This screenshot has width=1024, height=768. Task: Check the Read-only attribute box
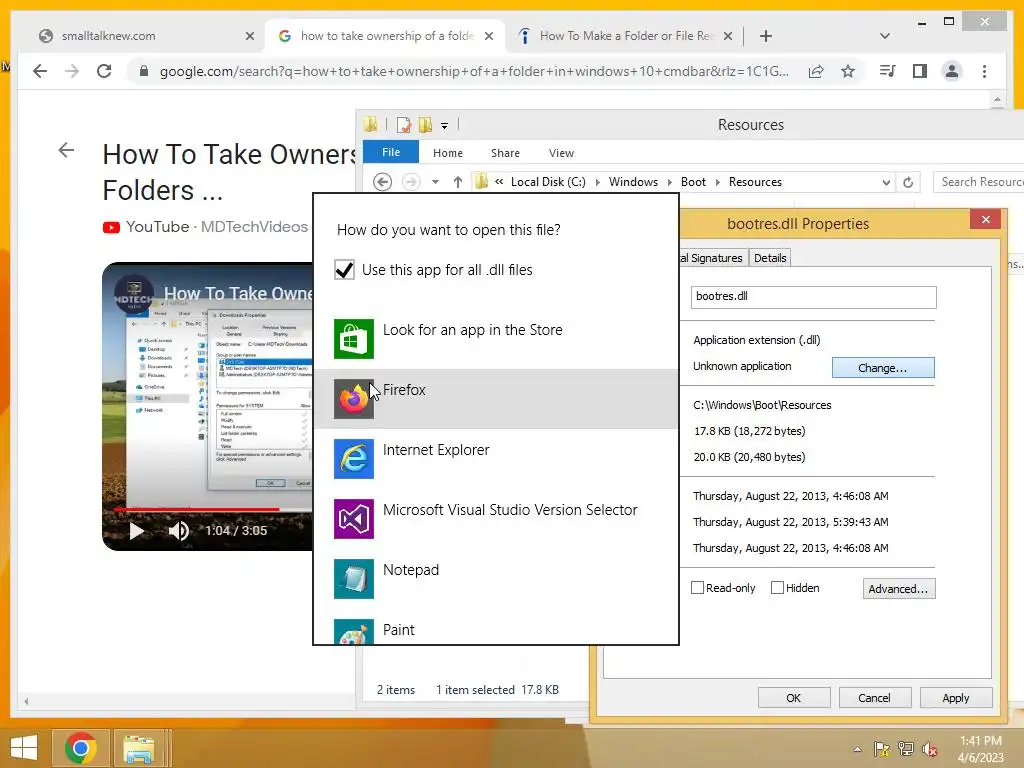click(x=697, y=588)
